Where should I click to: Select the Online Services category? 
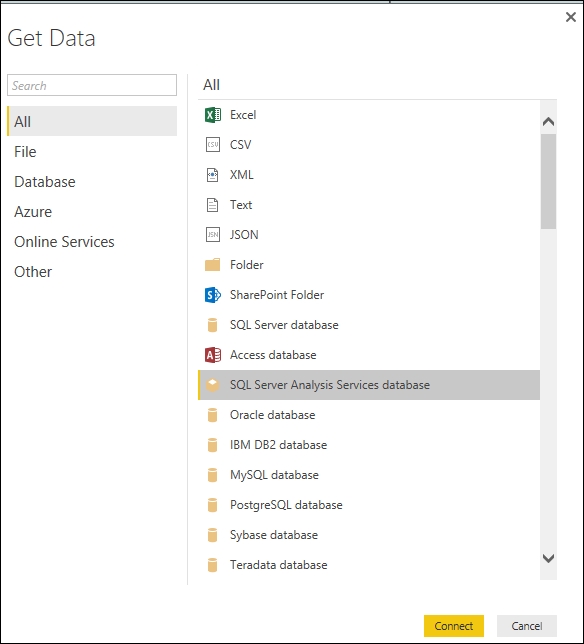[x=92, y=242]
